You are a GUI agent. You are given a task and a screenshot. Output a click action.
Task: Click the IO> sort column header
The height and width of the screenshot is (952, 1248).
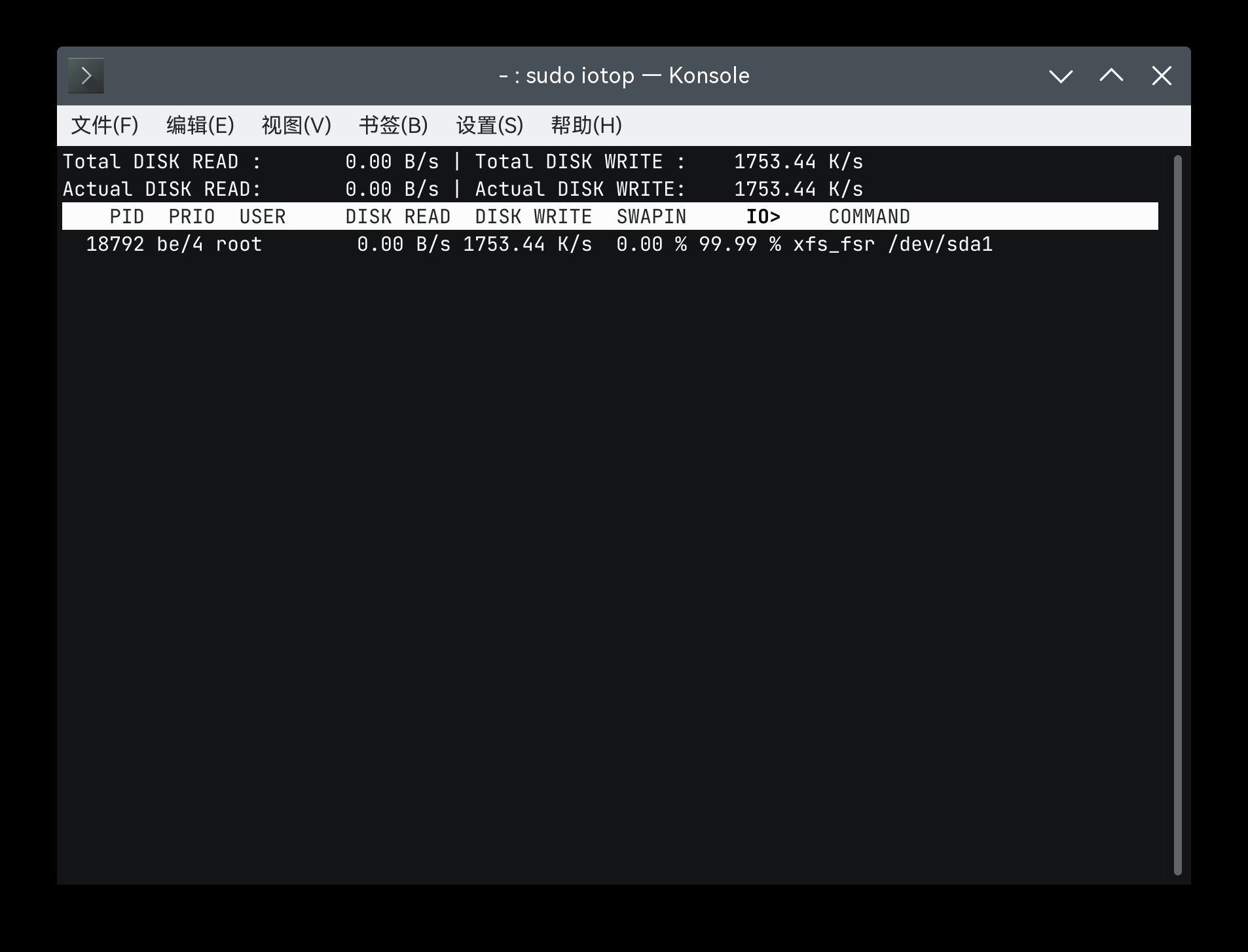click(x=763, y=217)
